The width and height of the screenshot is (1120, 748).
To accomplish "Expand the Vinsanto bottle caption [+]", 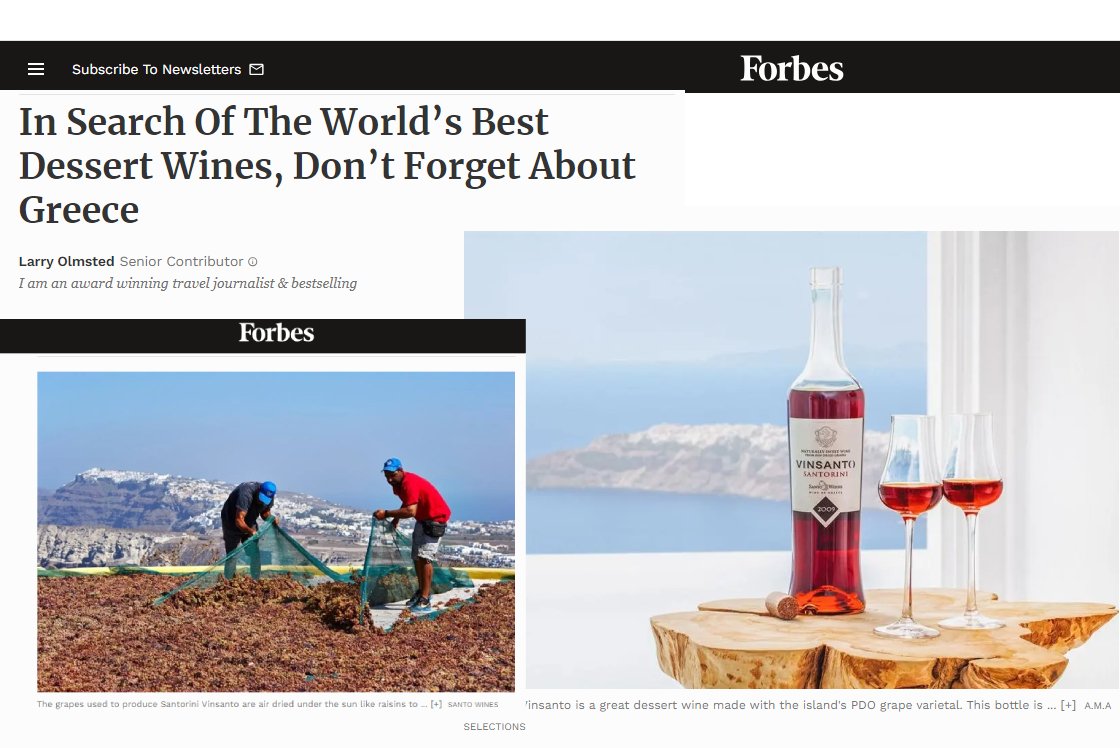I will (1068, 705).
